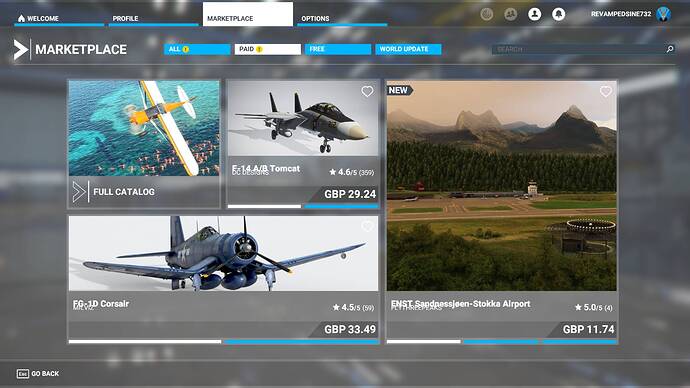
Task: Select the World Update filter
Action: 408,49
